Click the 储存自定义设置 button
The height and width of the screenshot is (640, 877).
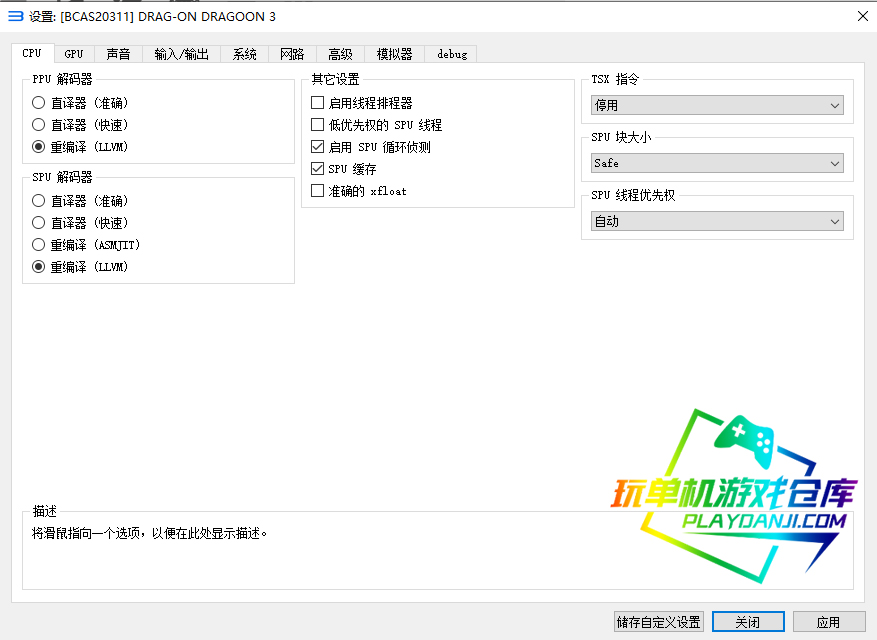[659, 622]
